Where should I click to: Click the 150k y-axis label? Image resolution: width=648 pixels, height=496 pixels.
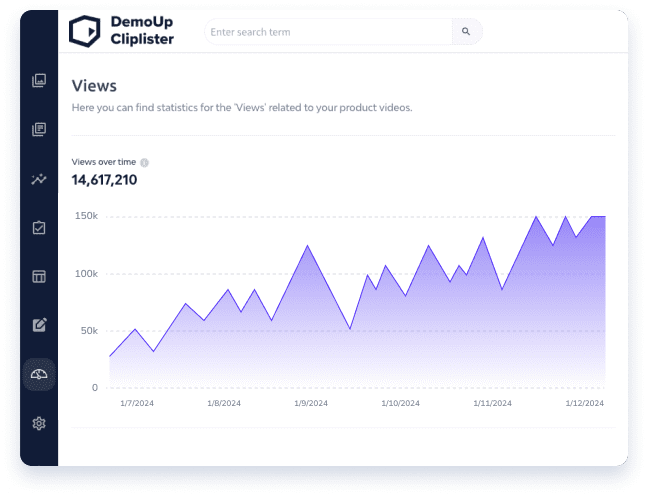(x=86, y=216)
